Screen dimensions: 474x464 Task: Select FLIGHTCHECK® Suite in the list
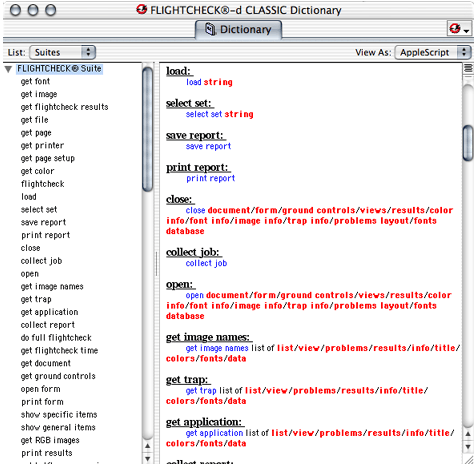pyautogui.click(x=59, y=69)
